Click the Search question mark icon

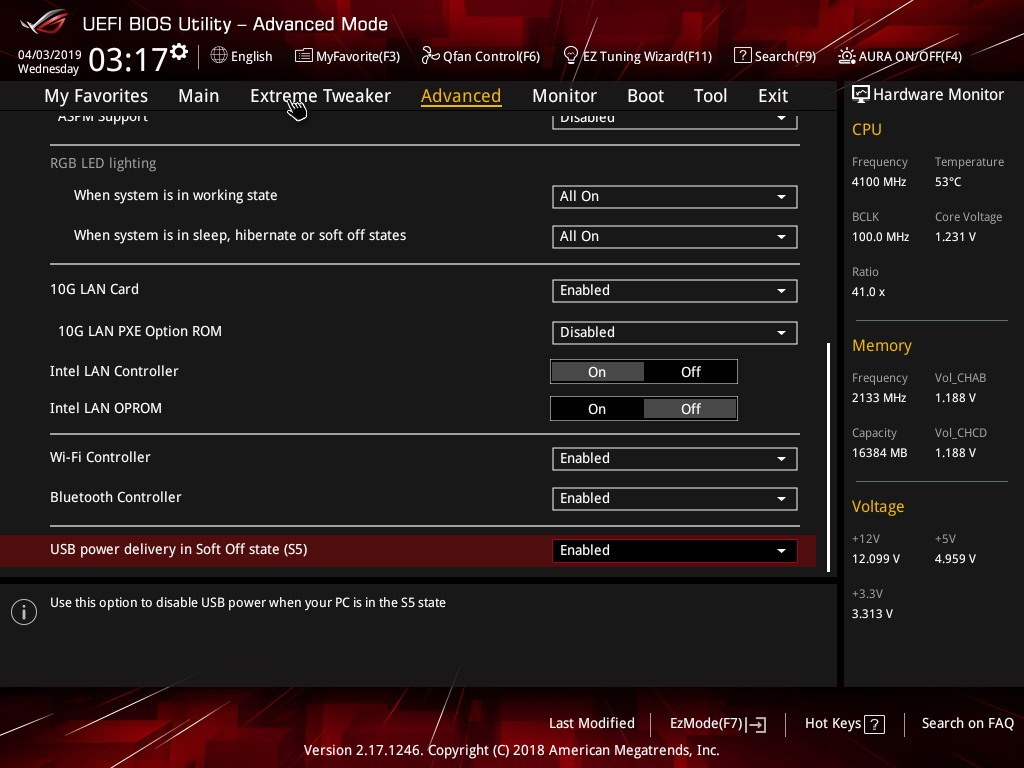click(743, 56)
